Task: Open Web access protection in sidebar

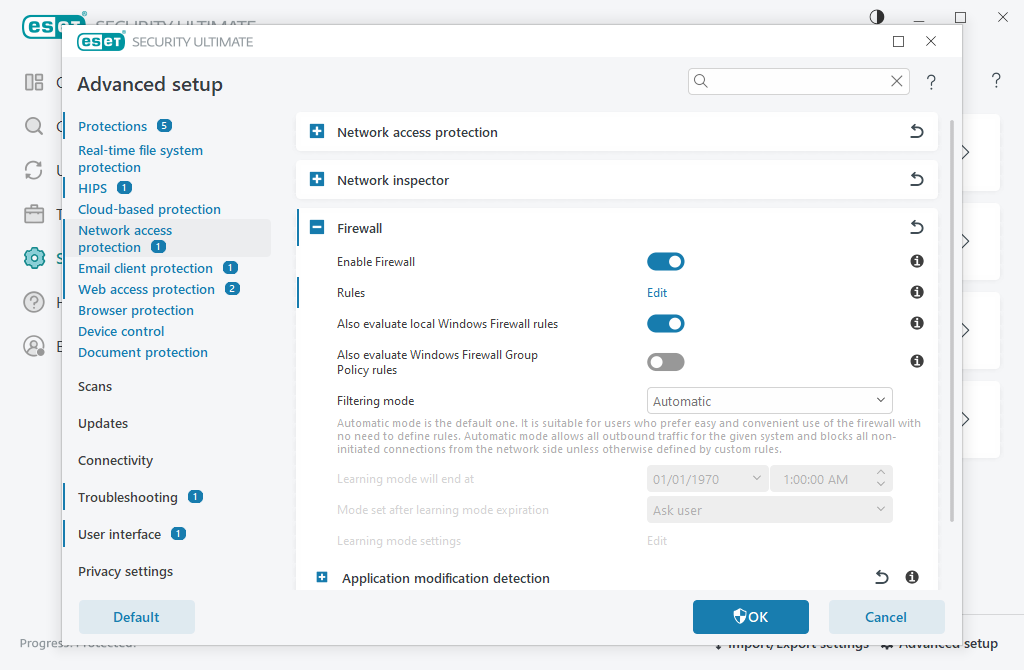Action: (146, 289)
